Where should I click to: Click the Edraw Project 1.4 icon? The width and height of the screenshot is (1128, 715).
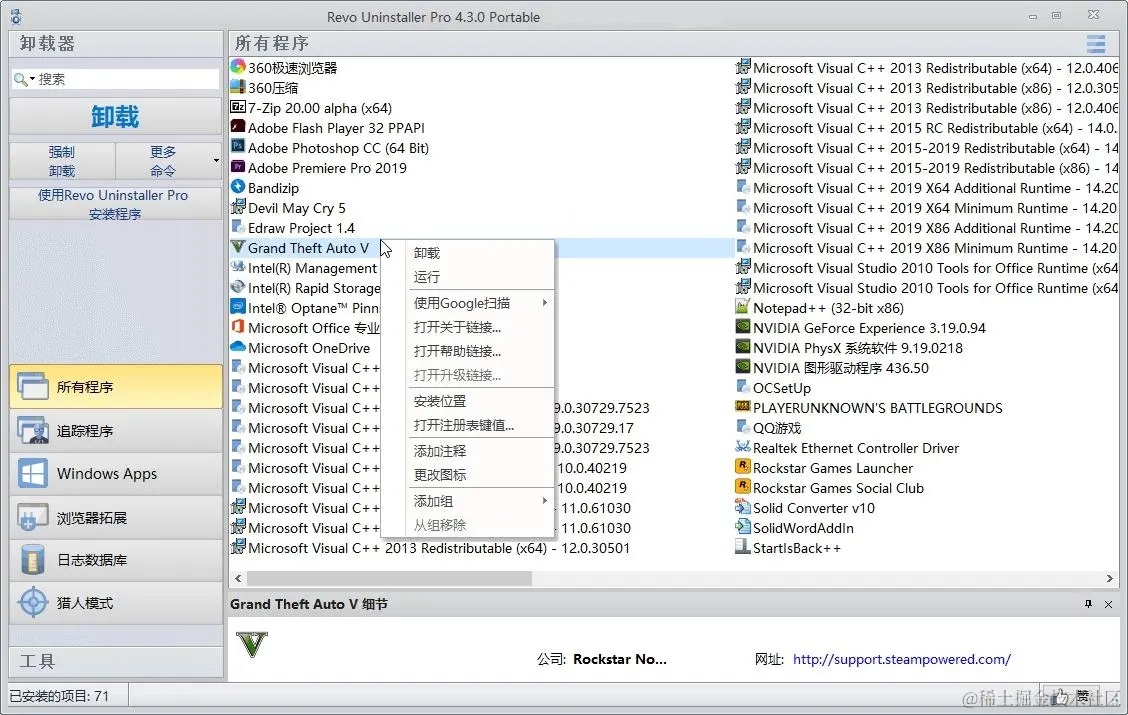(x=237, y=227)
